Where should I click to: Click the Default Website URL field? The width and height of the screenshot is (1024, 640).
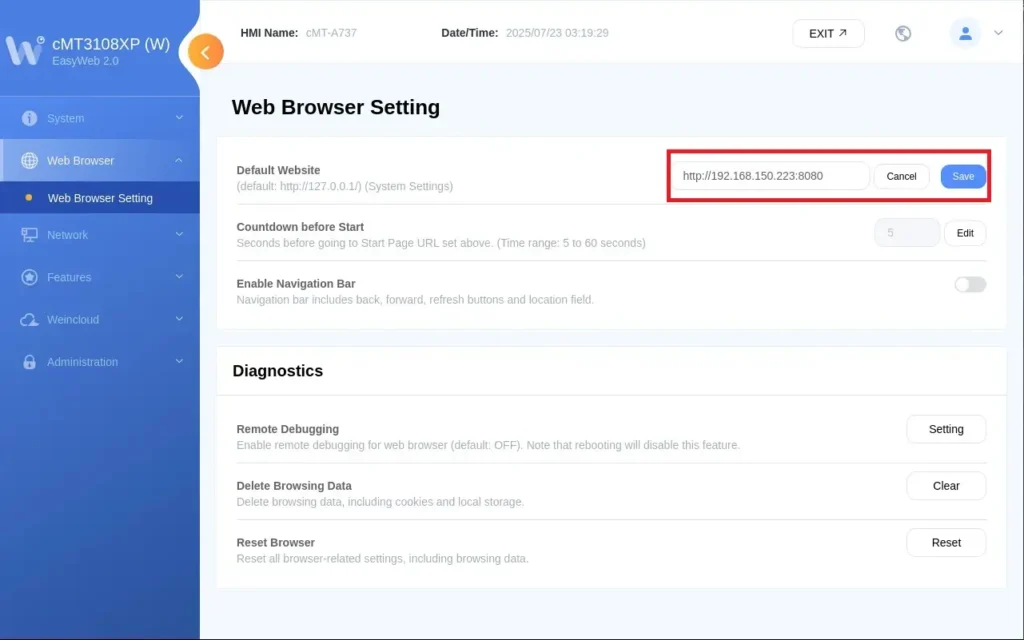771,176
